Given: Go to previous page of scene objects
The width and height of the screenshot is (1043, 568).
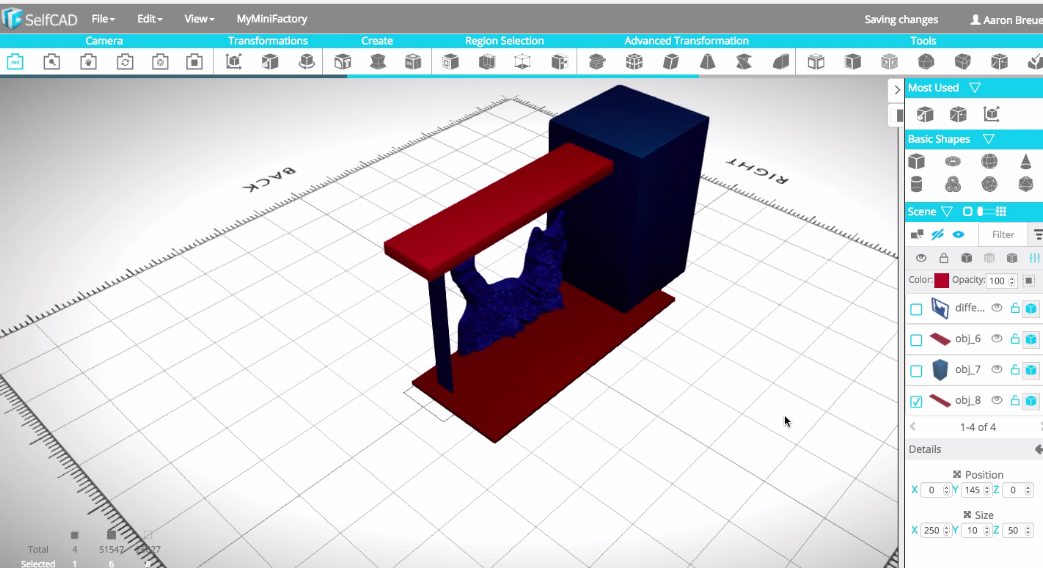Looking at the screenshot, I should click(x=913, y=427).
